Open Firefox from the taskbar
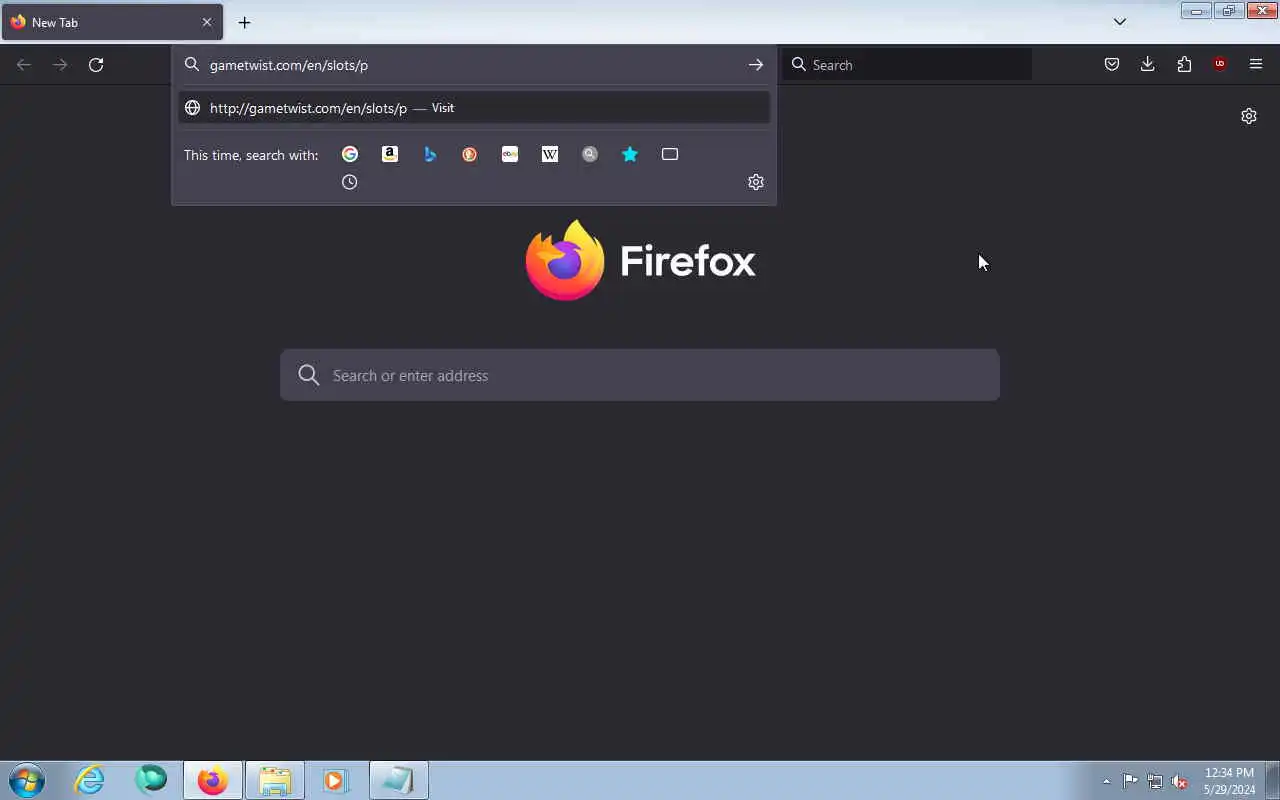Viewport: 1280px width, 800px height. [x=212, y=780]
